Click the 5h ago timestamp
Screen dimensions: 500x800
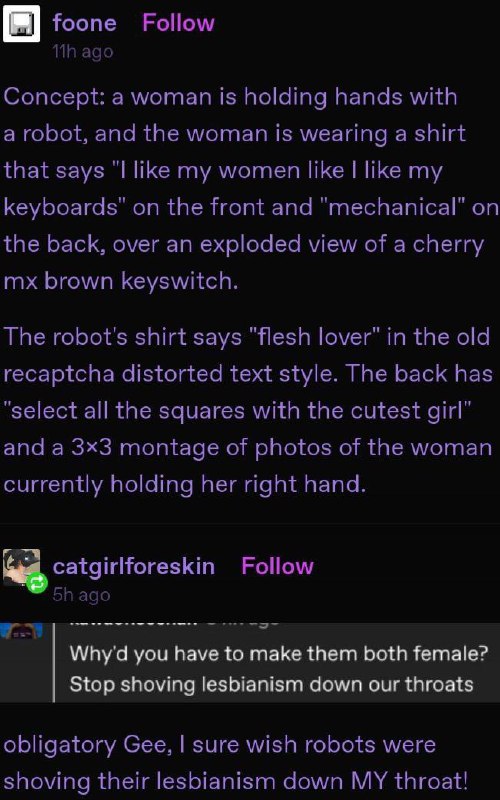81,595
